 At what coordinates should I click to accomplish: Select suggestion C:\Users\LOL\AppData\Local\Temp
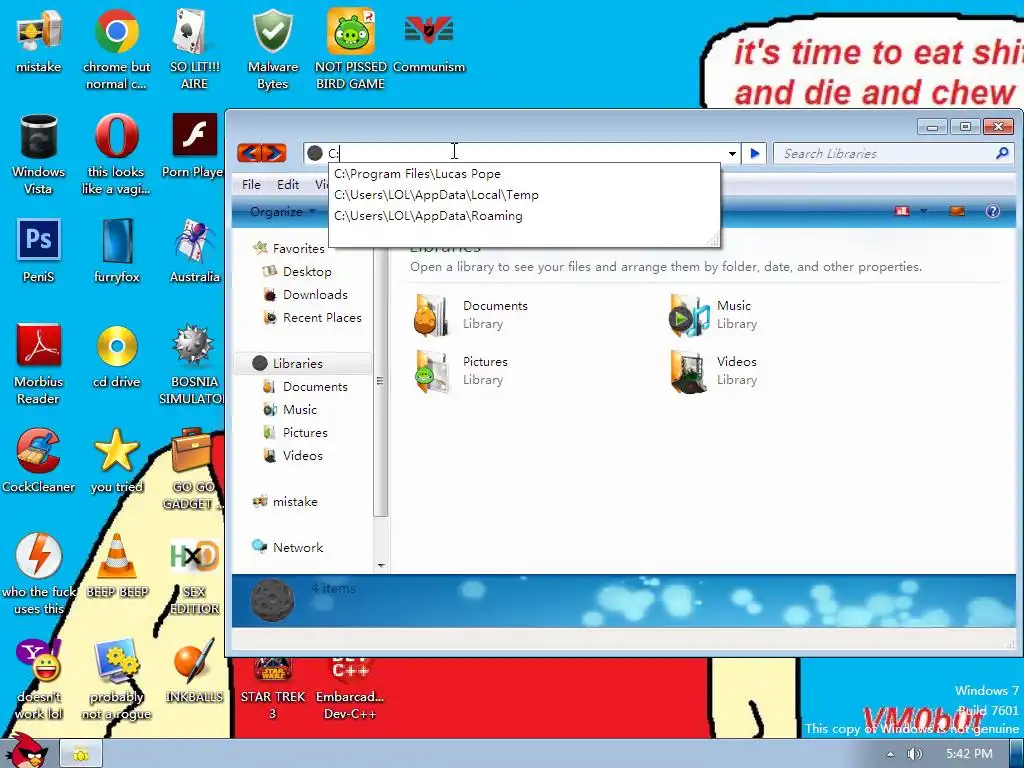524,195
